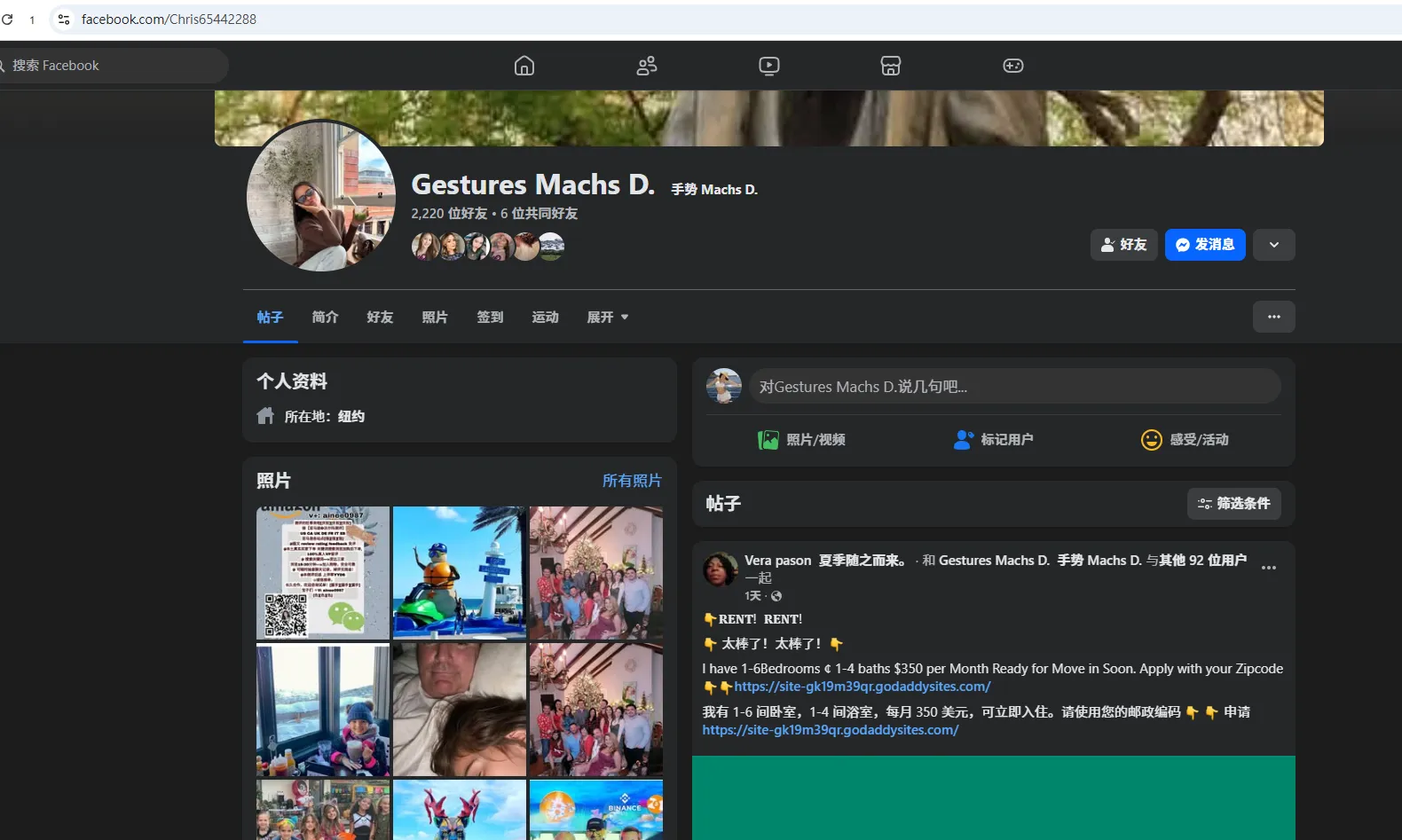The height and width of the screenshot is (840, 1402).
Task: Expand the 展开 more tabs dropdown
Action: [x=607, y=318]
